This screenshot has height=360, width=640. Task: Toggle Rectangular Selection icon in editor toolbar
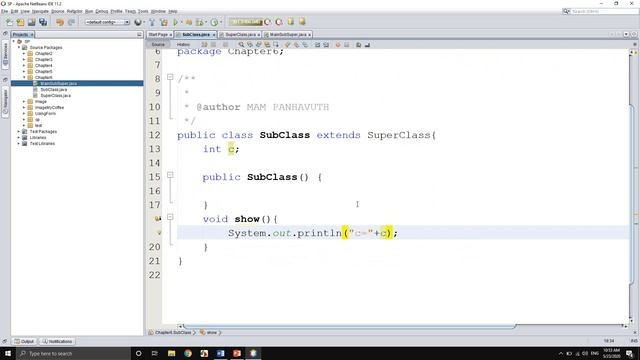point(276,44)
